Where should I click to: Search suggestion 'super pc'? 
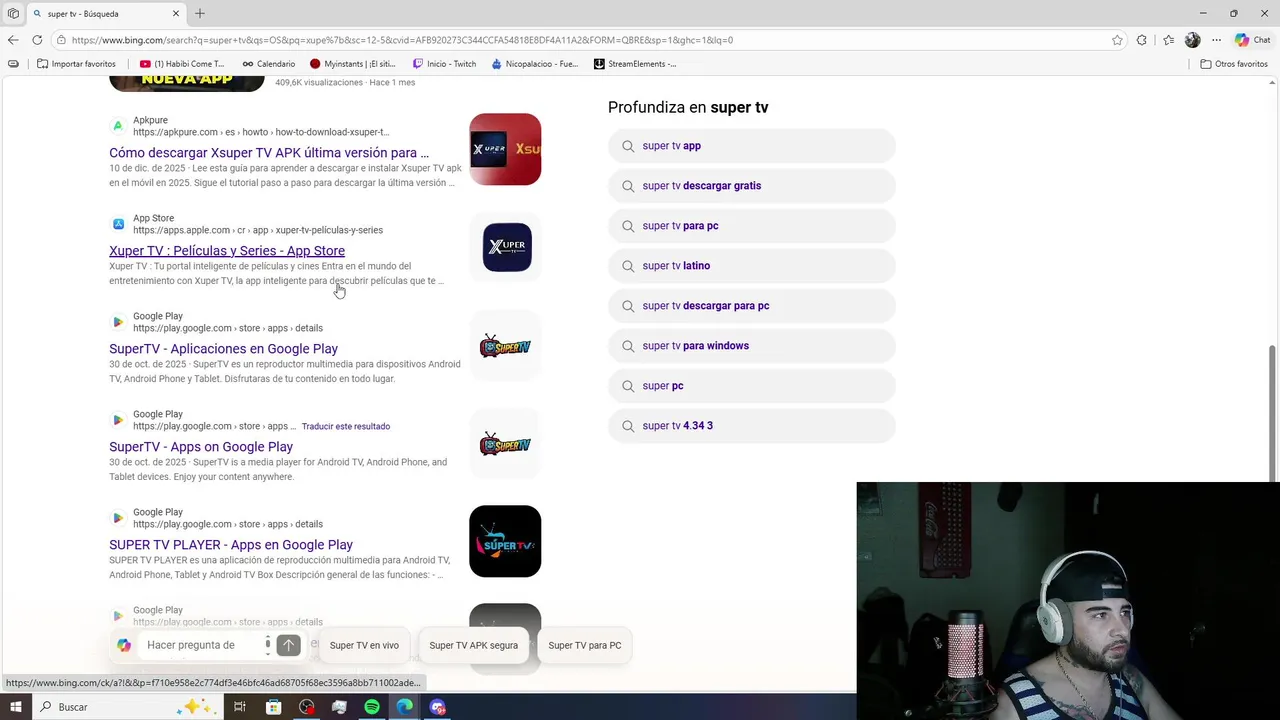click(752, 386)
